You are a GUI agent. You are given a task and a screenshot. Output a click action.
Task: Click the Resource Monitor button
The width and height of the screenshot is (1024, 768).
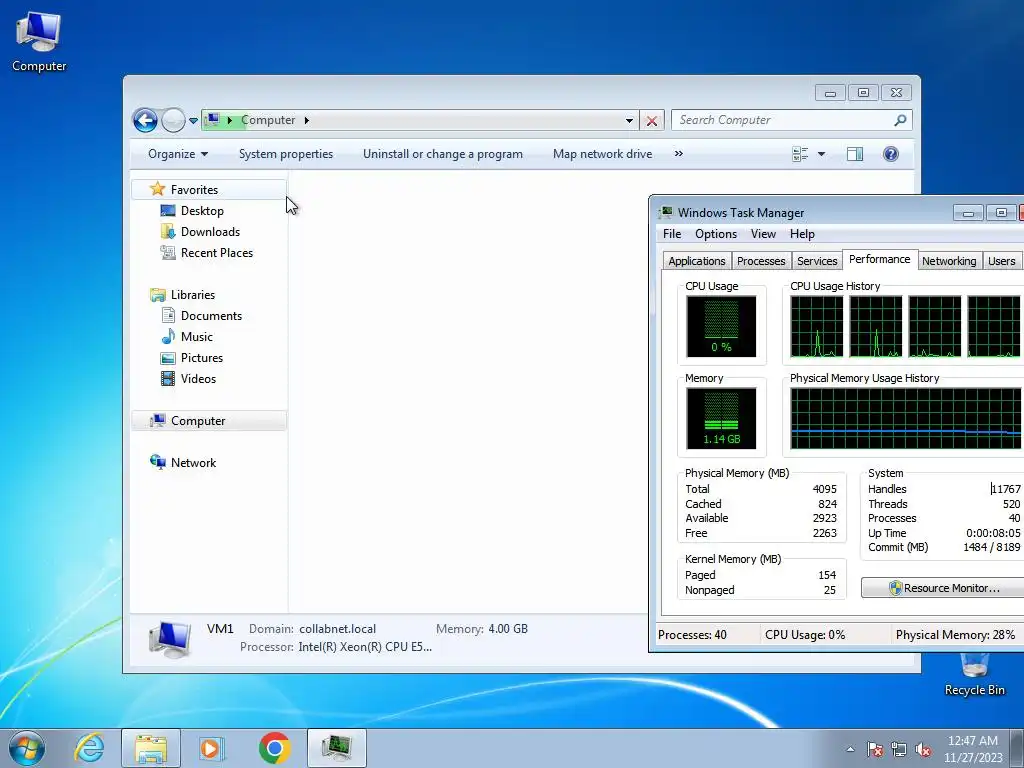pos(943,588)
